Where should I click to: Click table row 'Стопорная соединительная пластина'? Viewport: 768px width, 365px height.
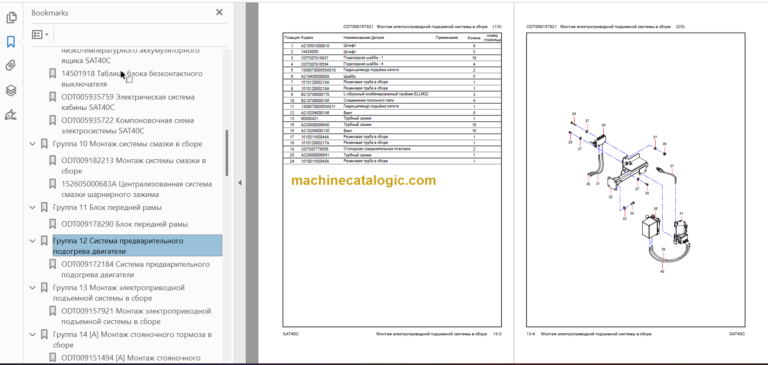[392, 148]
